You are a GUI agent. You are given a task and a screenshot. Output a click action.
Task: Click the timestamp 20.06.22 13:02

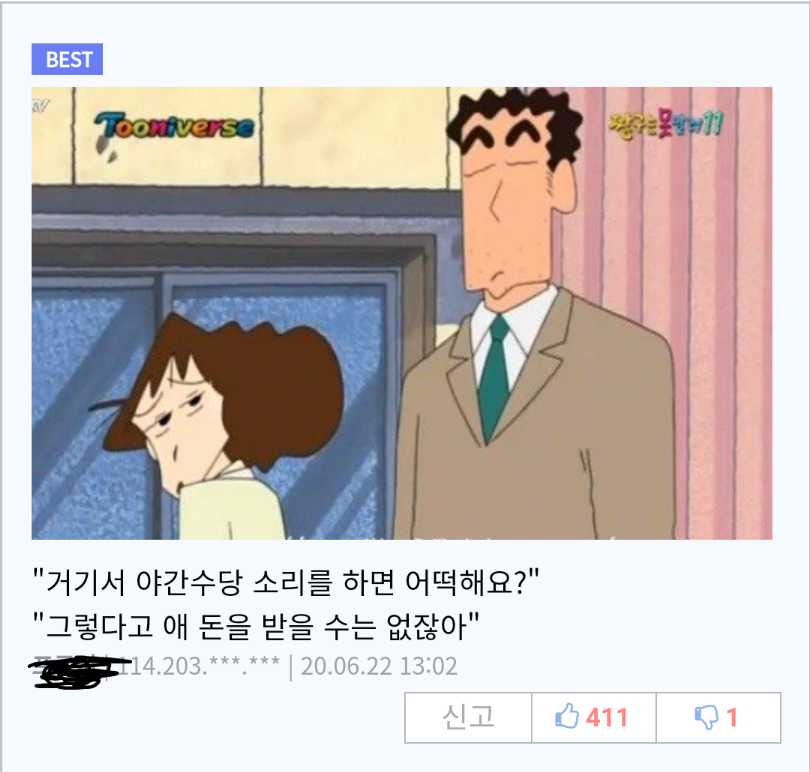pyautogui.click(x=379, y=666)
